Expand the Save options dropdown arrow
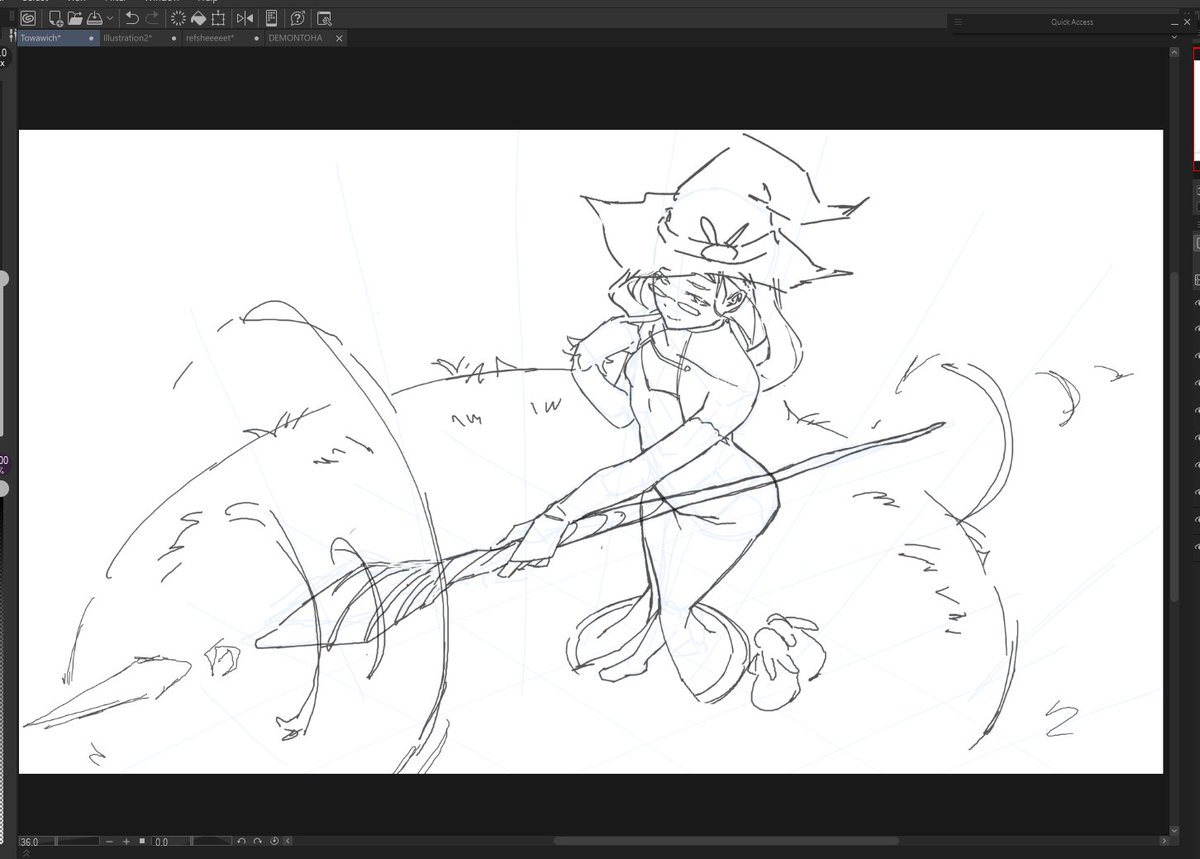This screenshot has height=859, width=1200. pos(110,18)
